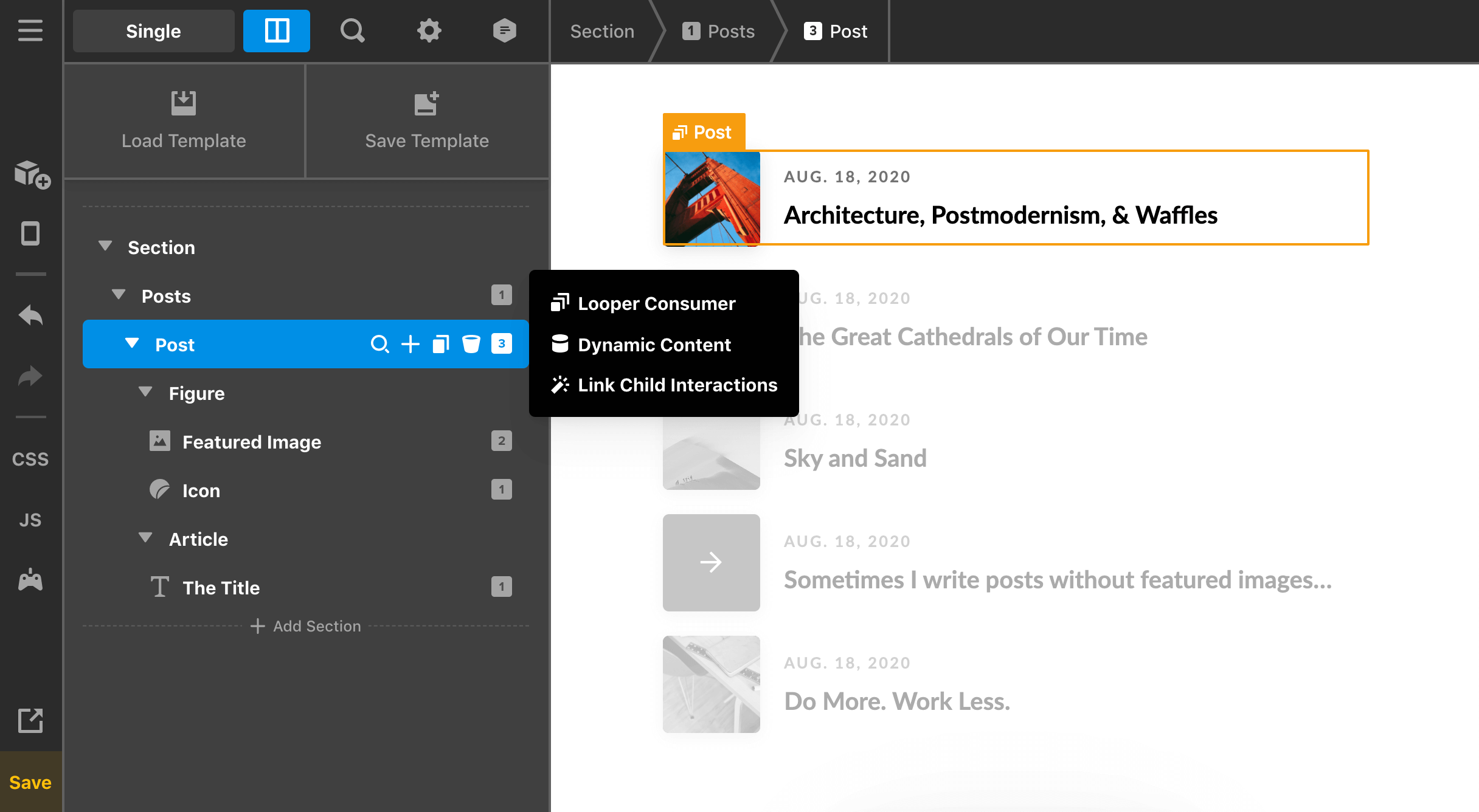Click the add elements cube icon
1479x812 pixels.
coord(32,174)
